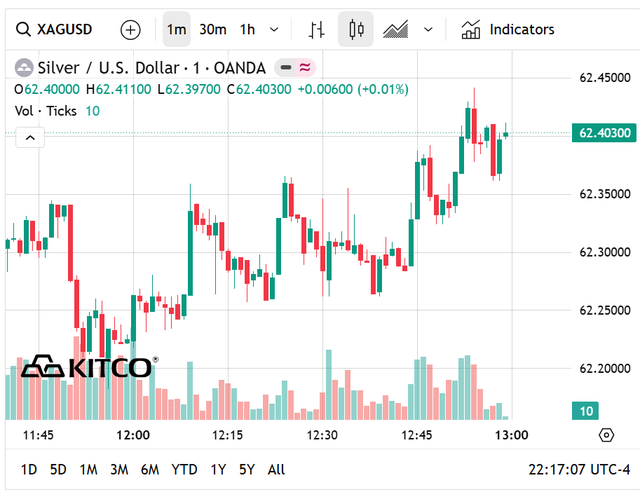Viewport: 640px width, 492px height.
Task: Select the 30m timeframe
Action: [213, 29]
